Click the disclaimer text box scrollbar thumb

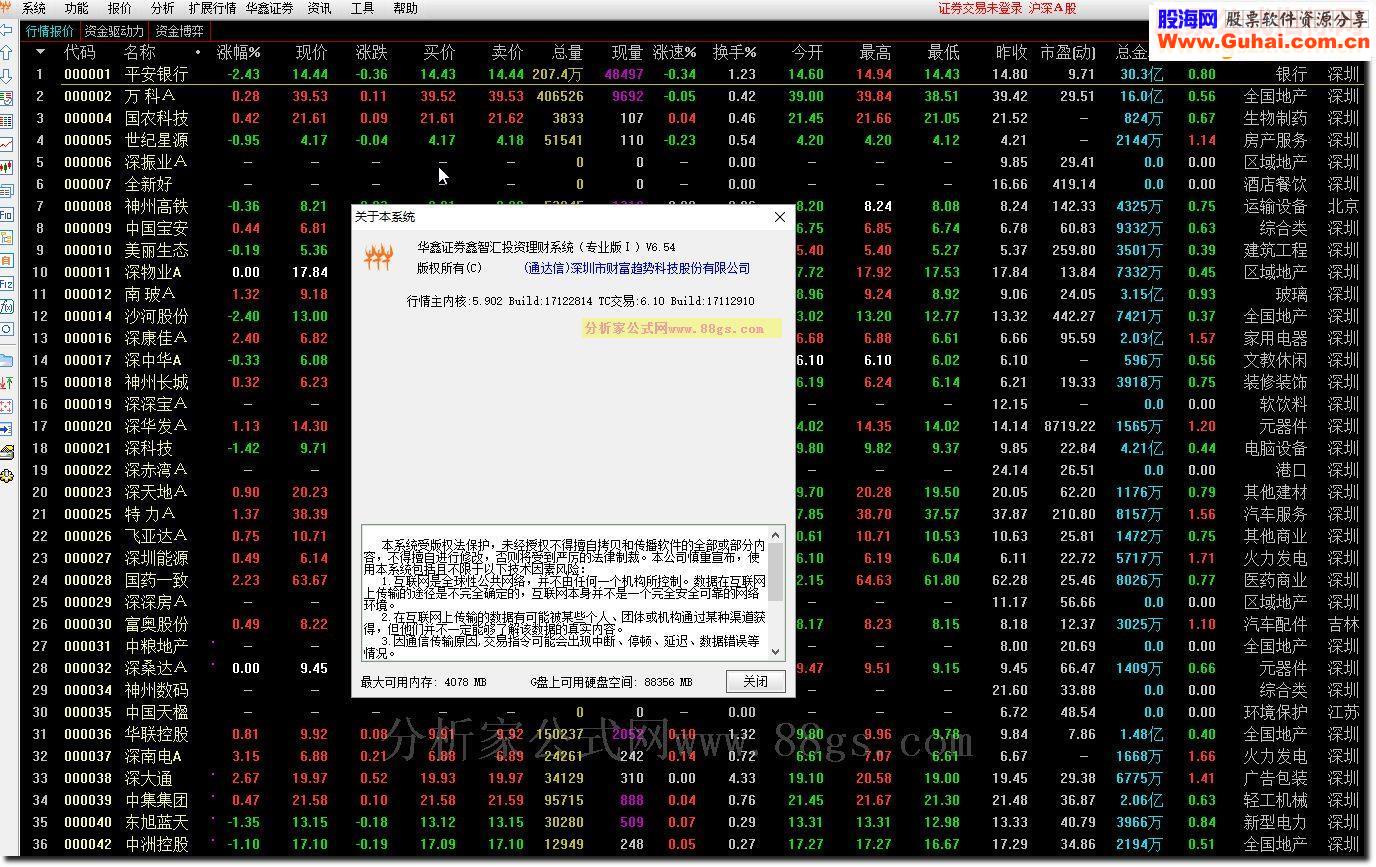[775, 572]
